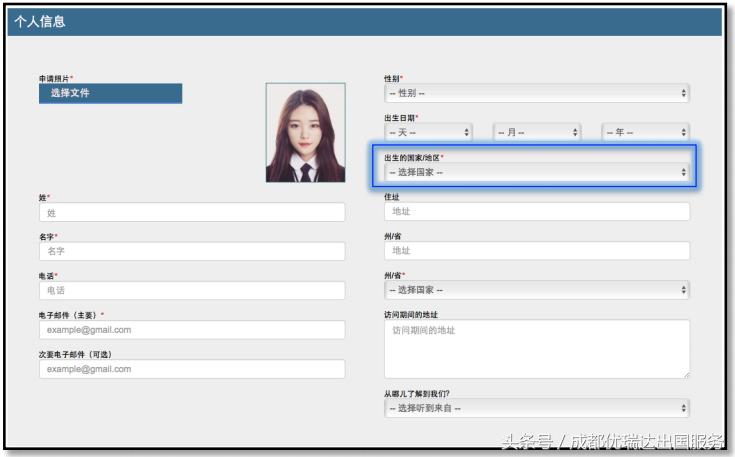This screenshot has height=457, width=735.
Task: Click the 个人信息 section header
Action: coord(42,21)
